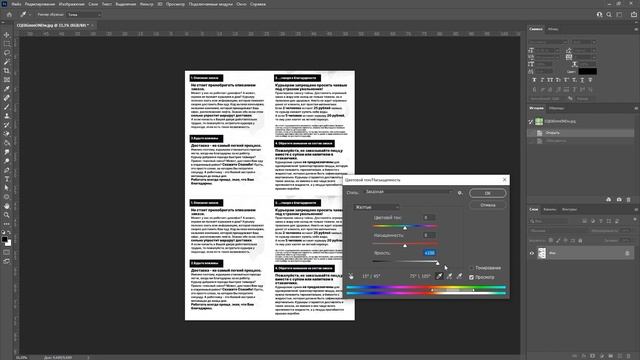Toggle Quick Mask mode in toolbar
Viewport: 640px width, 360px height.
pyautogui.click(x=7, y=252)
